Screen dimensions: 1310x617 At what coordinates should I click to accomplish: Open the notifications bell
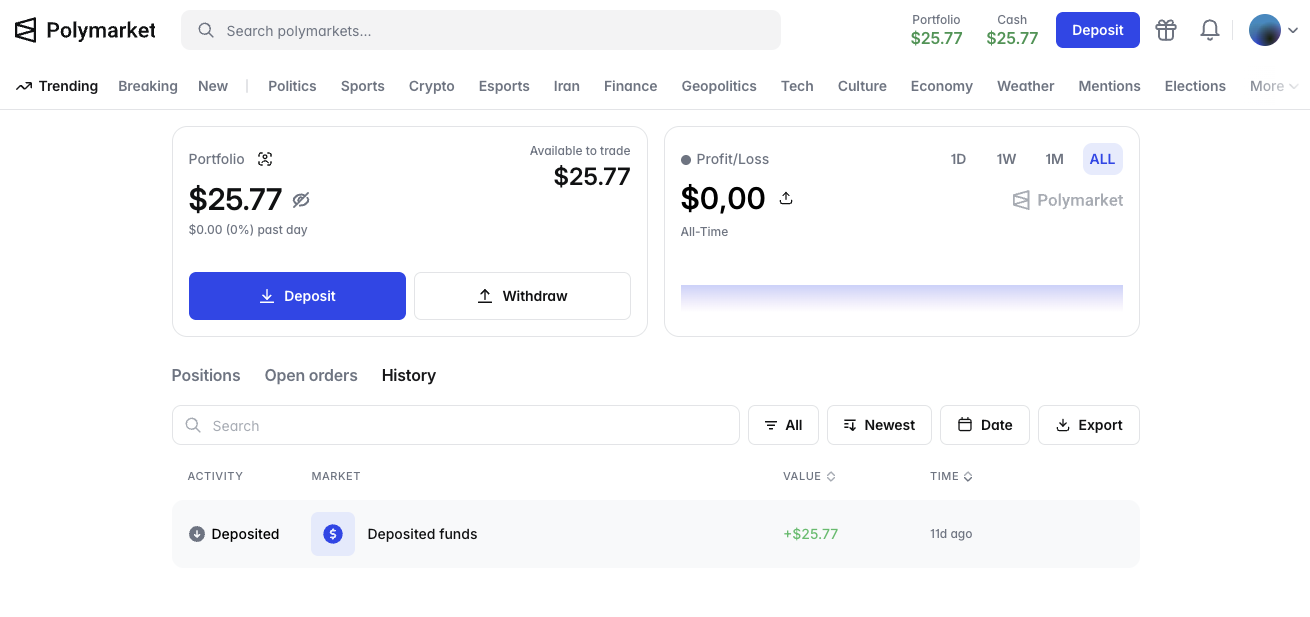coord(1209,30)
